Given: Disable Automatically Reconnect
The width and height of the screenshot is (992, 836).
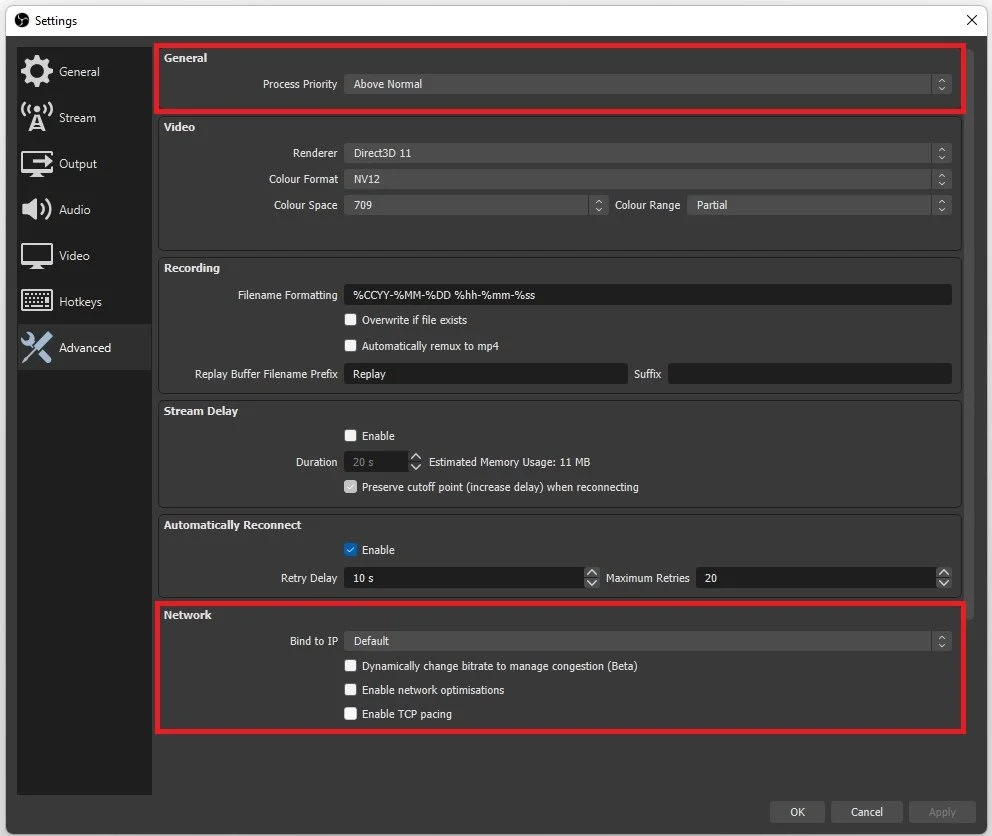Looking at the screenshot, I should [351, 549].
